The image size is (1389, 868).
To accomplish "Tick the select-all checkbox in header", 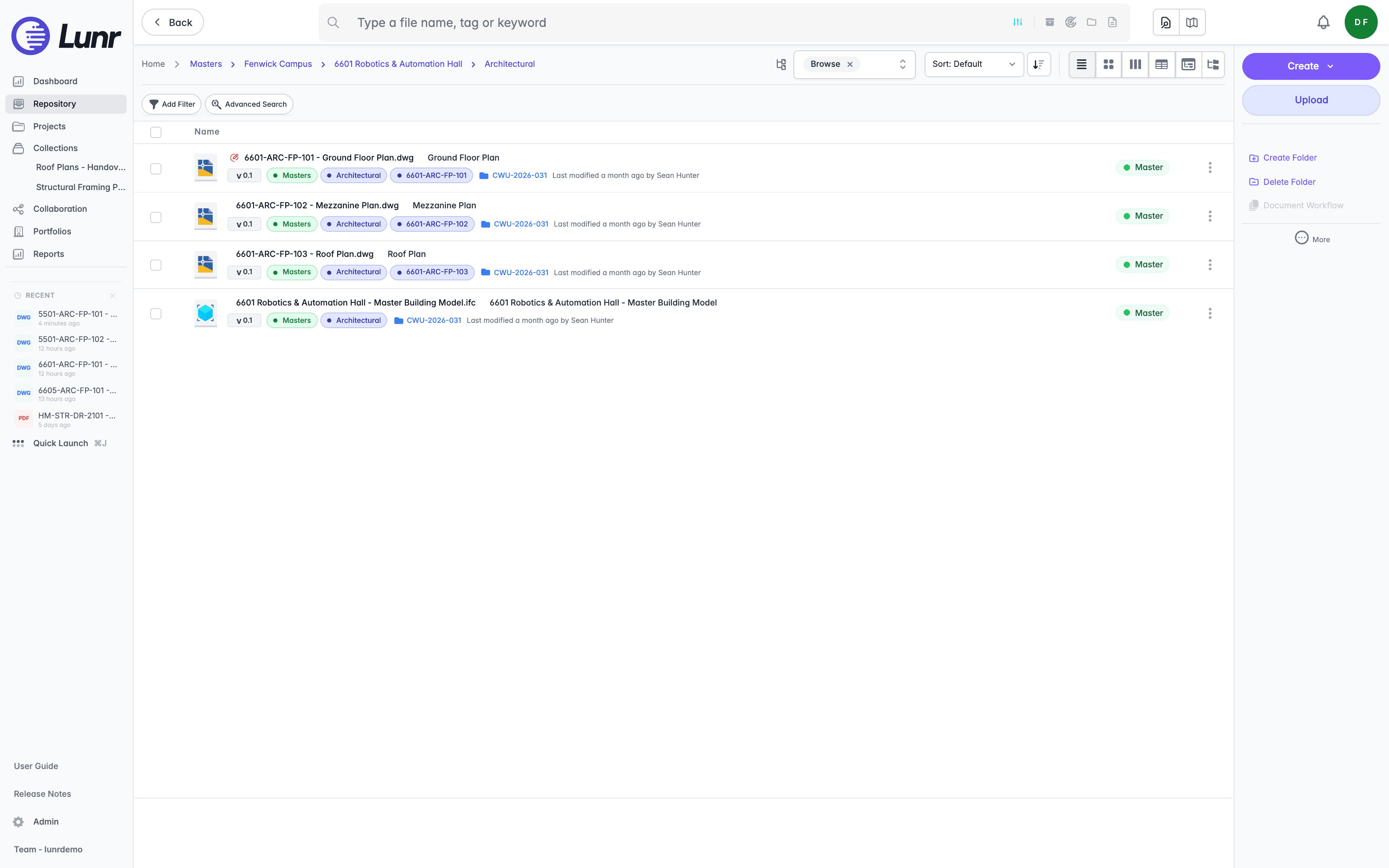I will 155,132.
